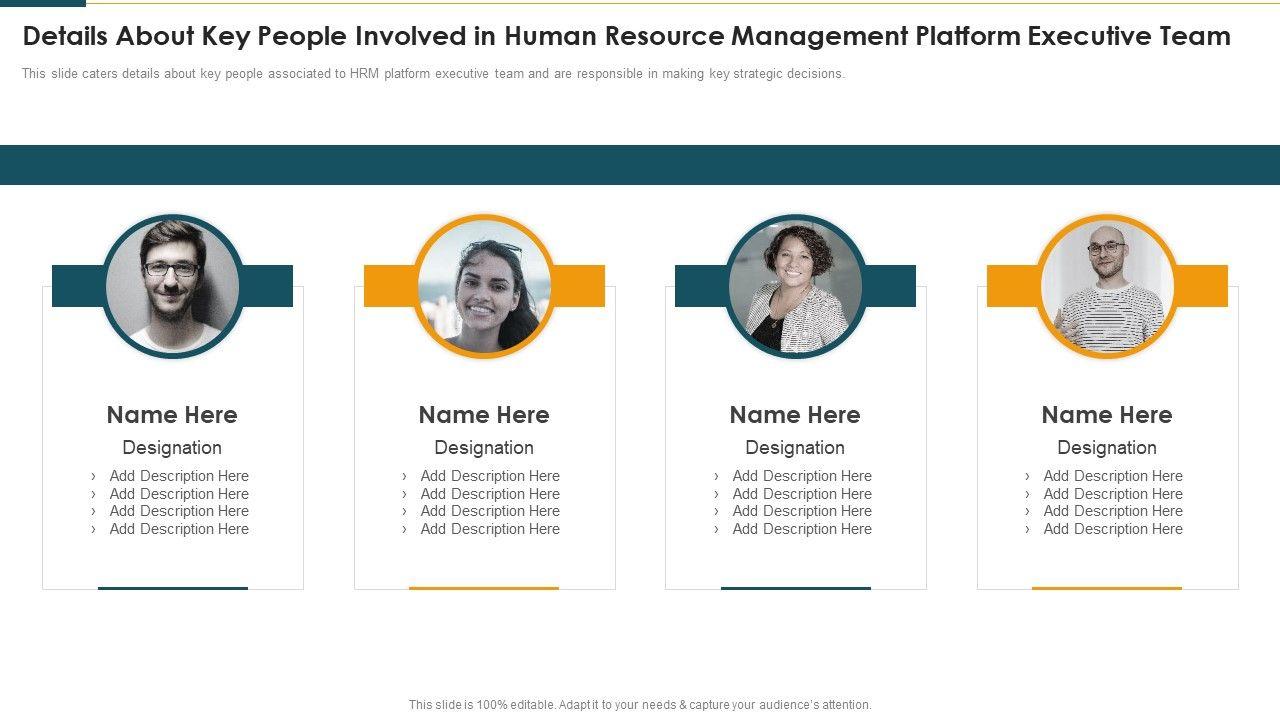1280x720 pixels.
Task: Select the orange ribbon behind the sunglasses woman's photo
Action: point(580,286)
